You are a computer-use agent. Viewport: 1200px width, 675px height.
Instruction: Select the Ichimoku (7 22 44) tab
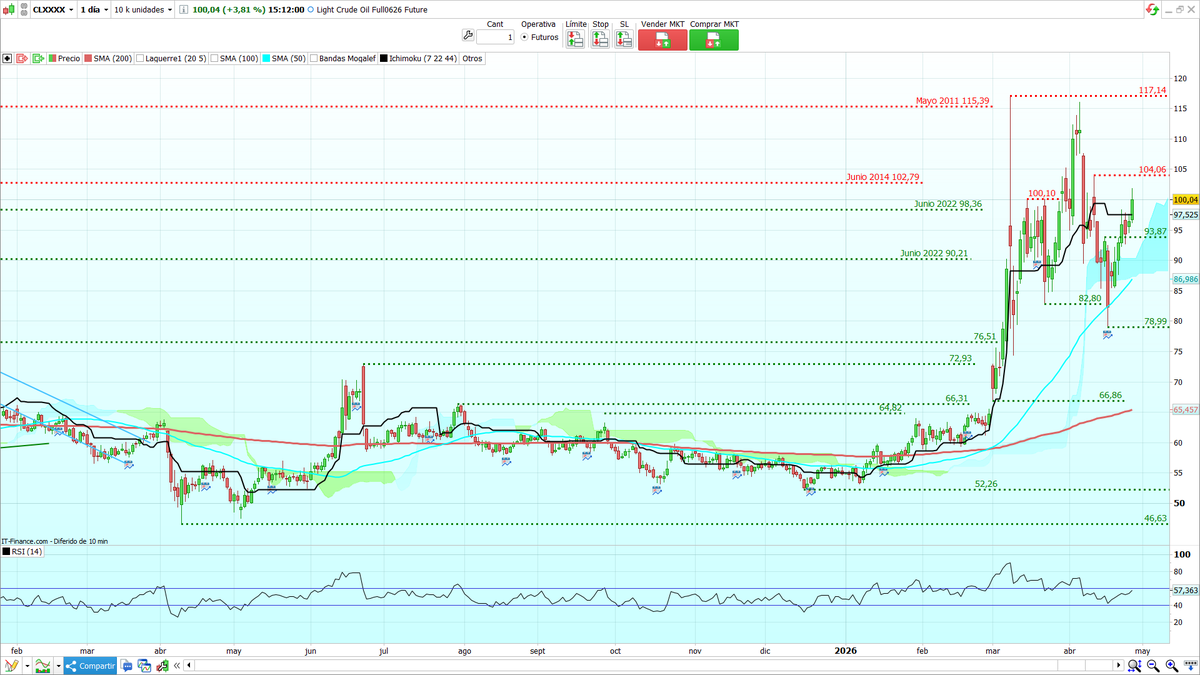click(x=418, y=58)
